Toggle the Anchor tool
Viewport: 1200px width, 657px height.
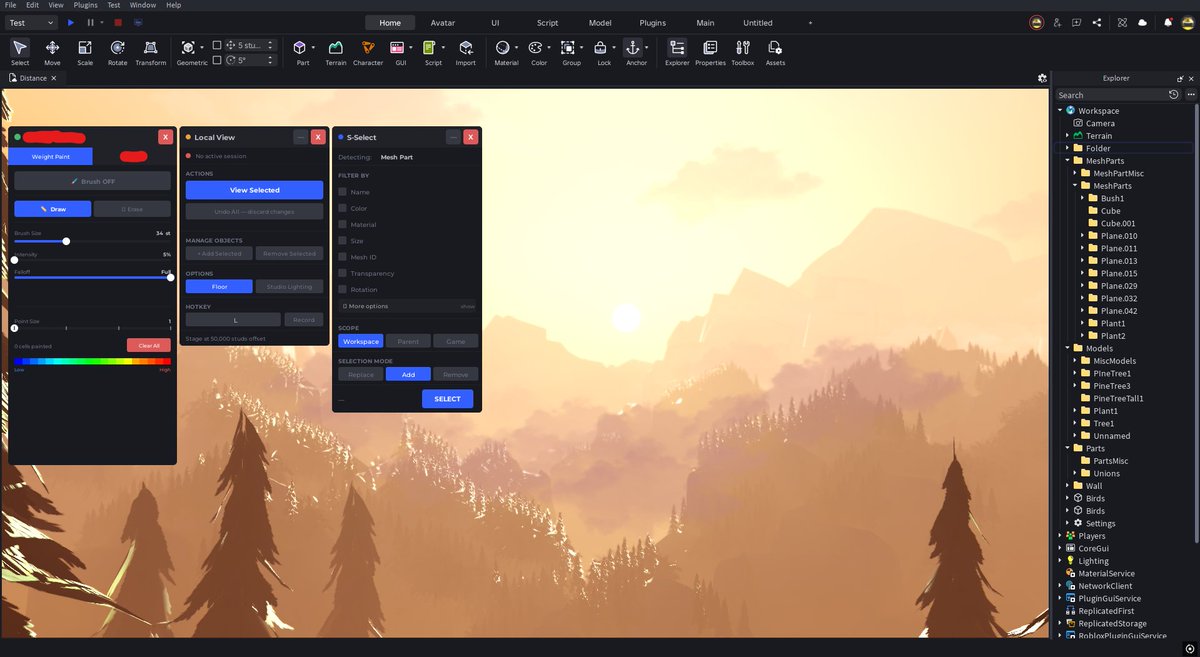click(x=633, y=47)
